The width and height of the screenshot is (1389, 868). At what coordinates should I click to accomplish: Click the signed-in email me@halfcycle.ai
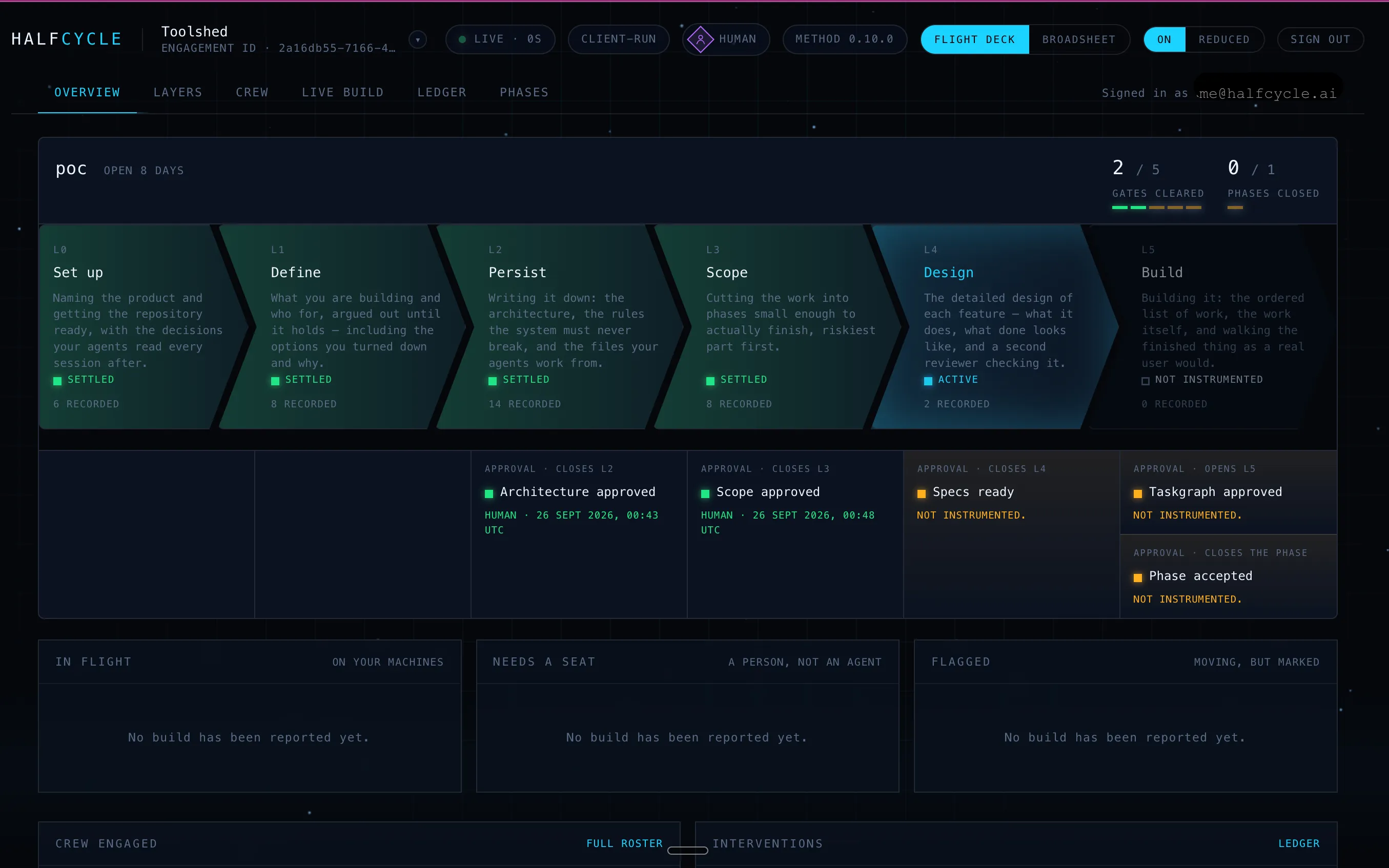click(1268, 94)
